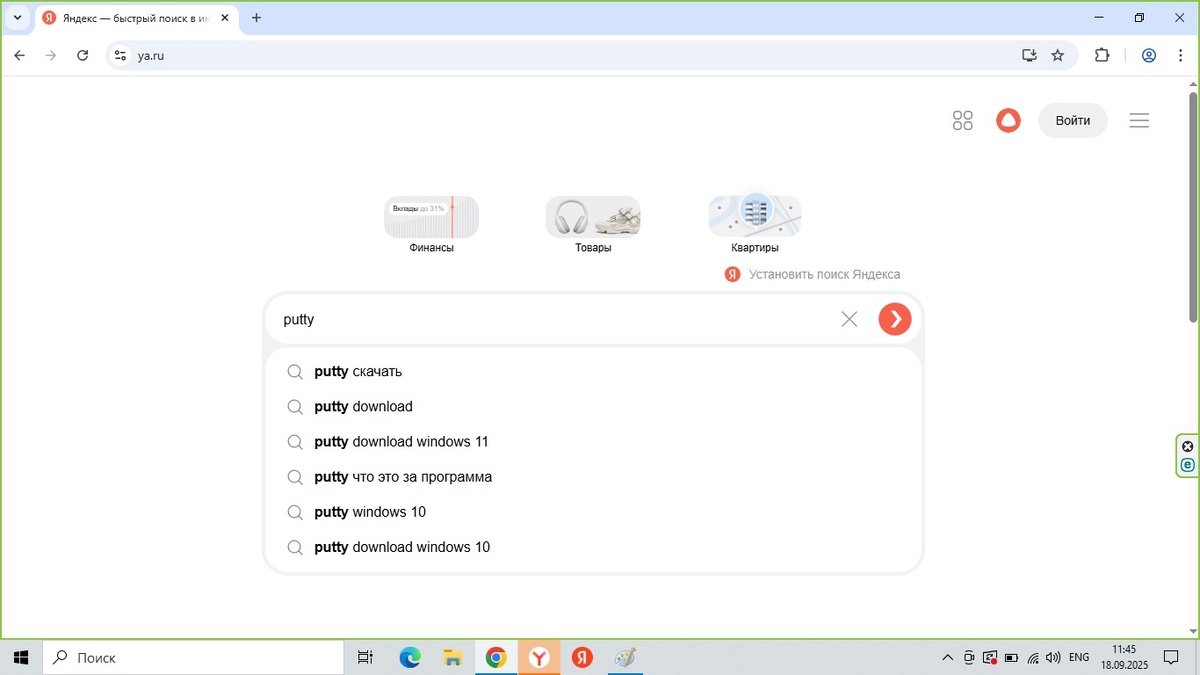Select suggestion putty download

click(593, 406)
